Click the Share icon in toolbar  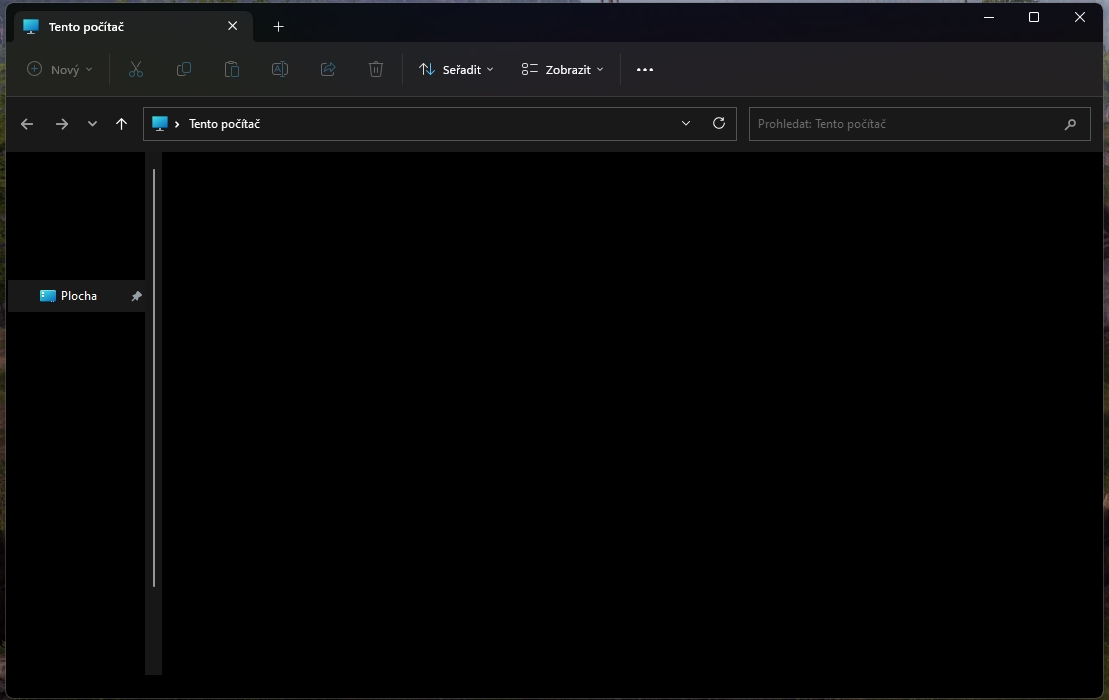click(x=328, y=69)
